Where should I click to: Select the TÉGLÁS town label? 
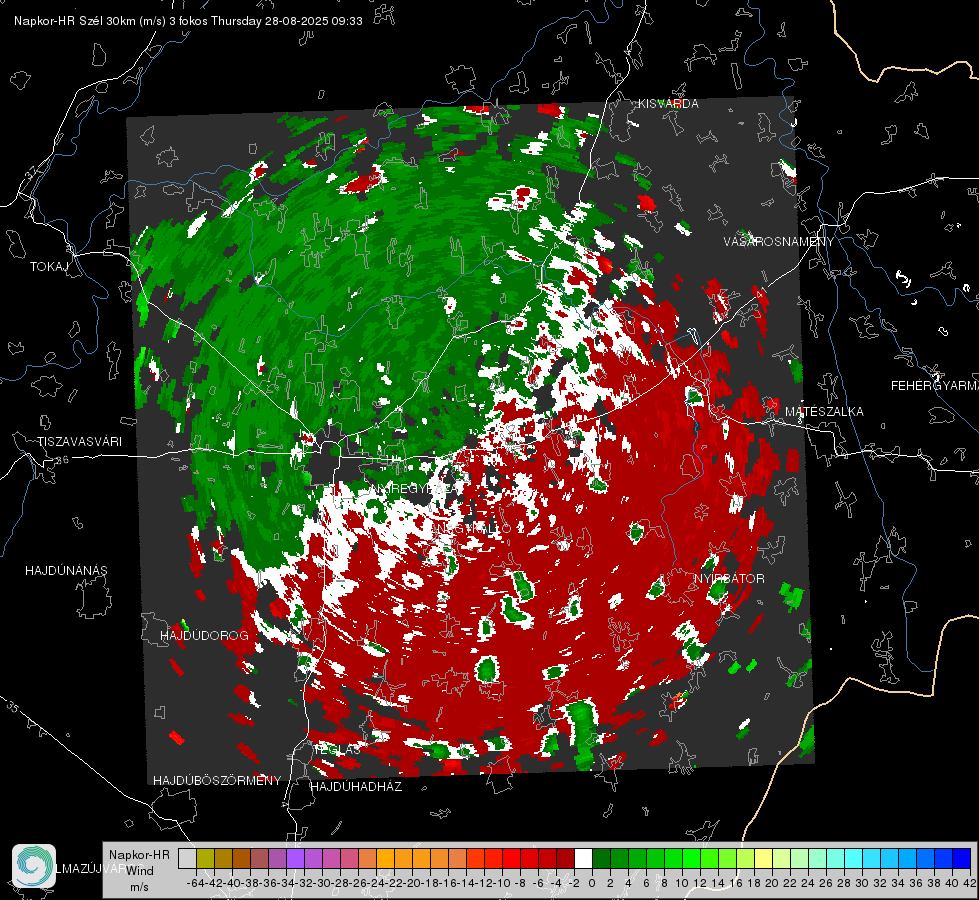[x=337, y=749]
